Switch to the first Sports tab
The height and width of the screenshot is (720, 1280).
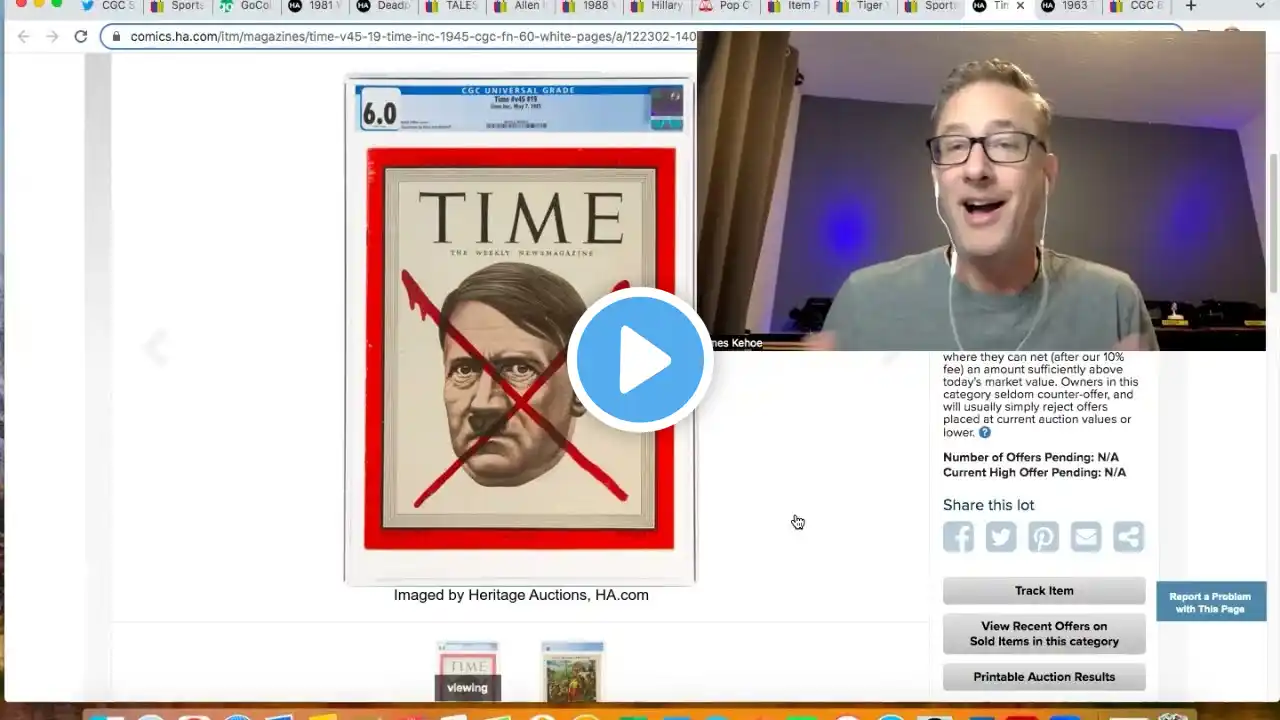[179, 6]
